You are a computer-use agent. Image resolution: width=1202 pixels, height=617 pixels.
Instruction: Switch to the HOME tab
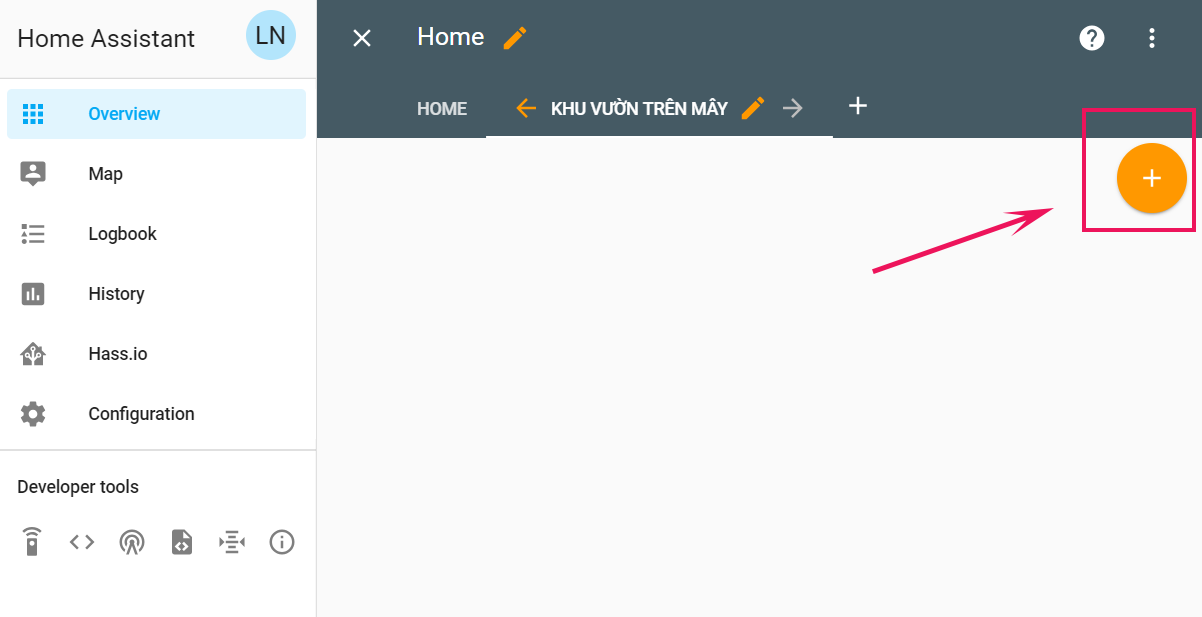(x=442, y=109)
